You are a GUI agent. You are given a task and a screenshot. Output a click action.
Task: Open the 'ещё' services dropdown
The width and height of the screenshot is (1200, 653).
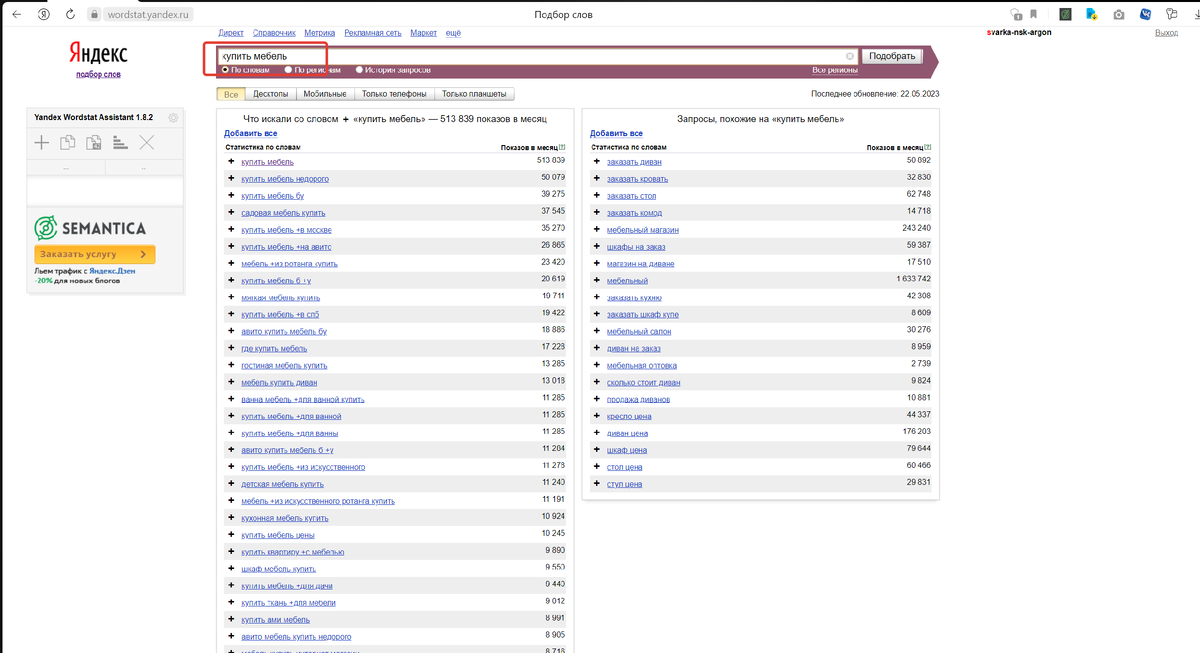tap(453, 33)
